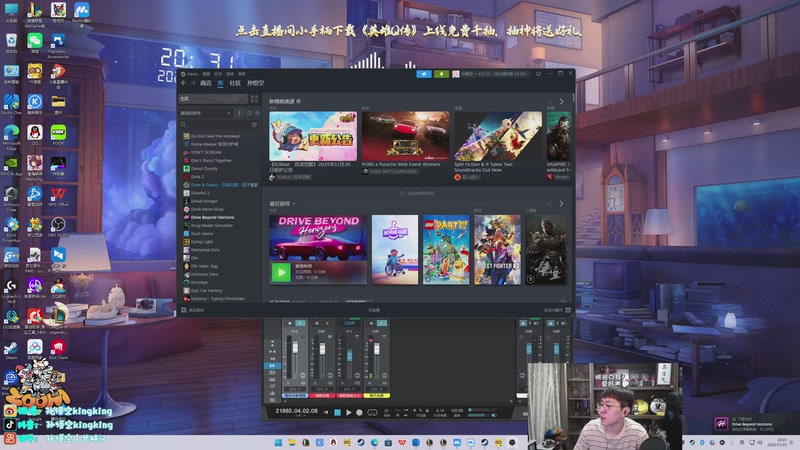Adjust the channel 1 volume fader in mixer

point(295,347)
